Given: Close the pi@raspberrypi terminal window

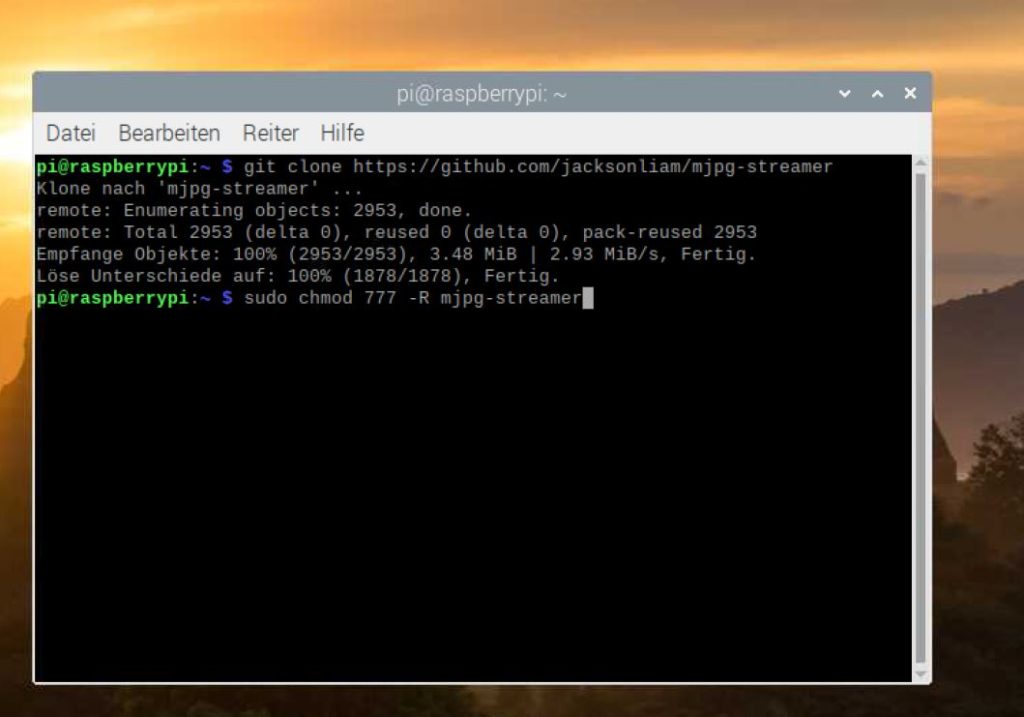Looking at the screenshot, I should click(910, 93).
